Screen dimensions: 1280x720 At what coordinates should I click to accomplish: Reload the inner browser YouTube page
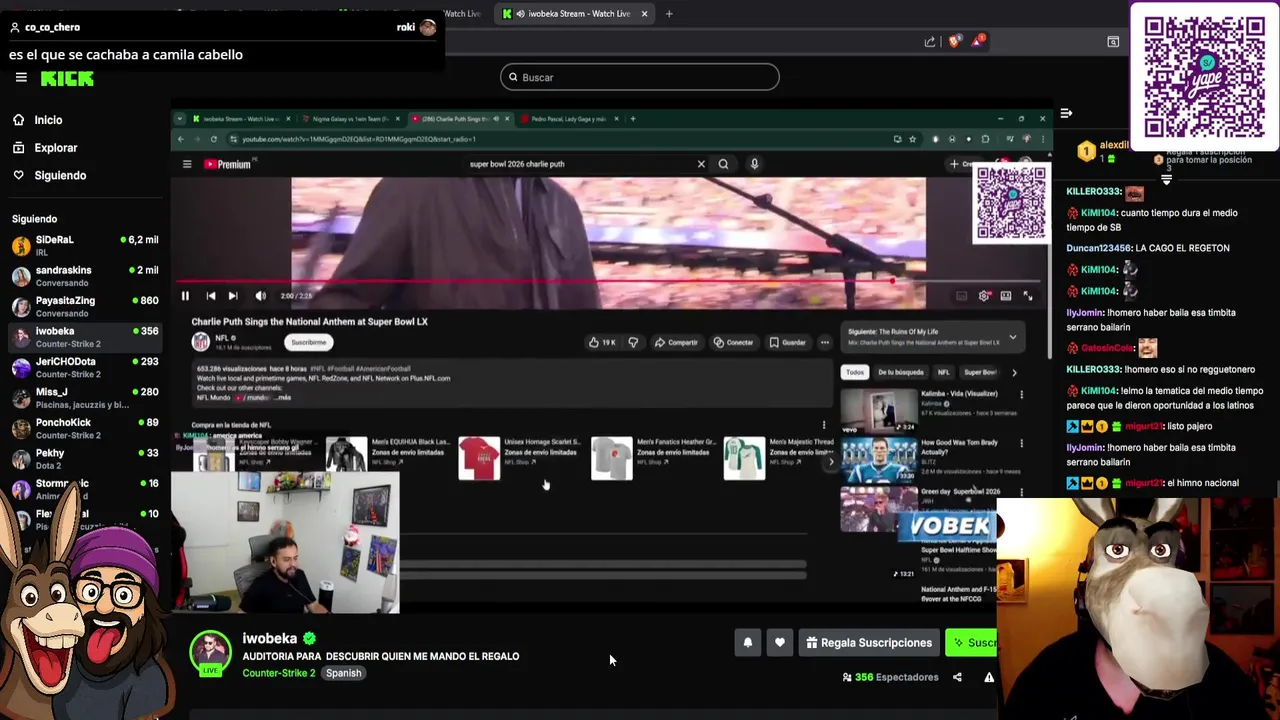[213, 139]
